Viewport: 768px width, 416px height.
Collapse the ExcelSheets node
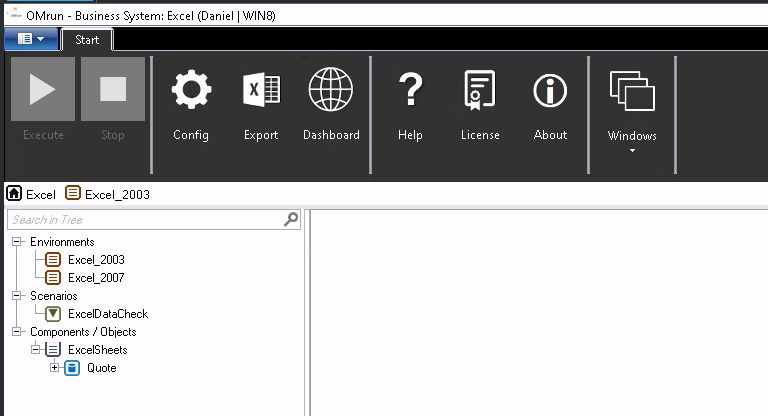(35, 349)
